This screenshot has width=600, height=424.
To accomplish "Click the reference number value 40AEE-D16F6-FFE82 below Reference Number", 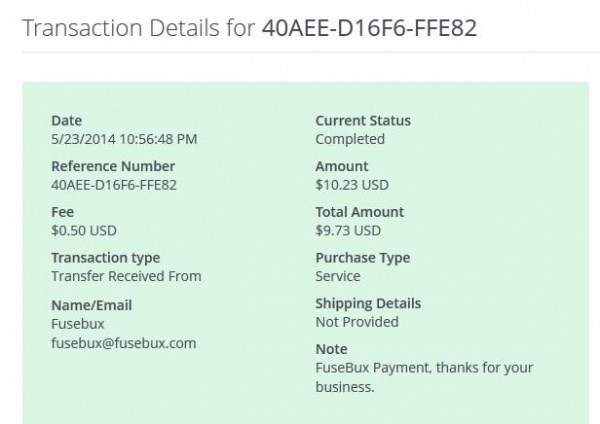I will (113, 185).
